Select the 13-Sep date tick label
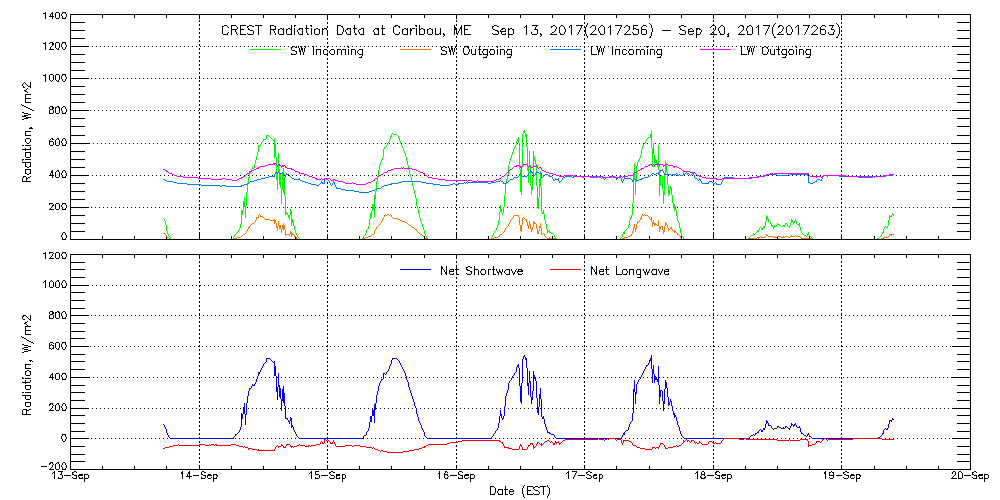Image resolution: width=1000 pixels, height=500 pixels. (70, 477)
